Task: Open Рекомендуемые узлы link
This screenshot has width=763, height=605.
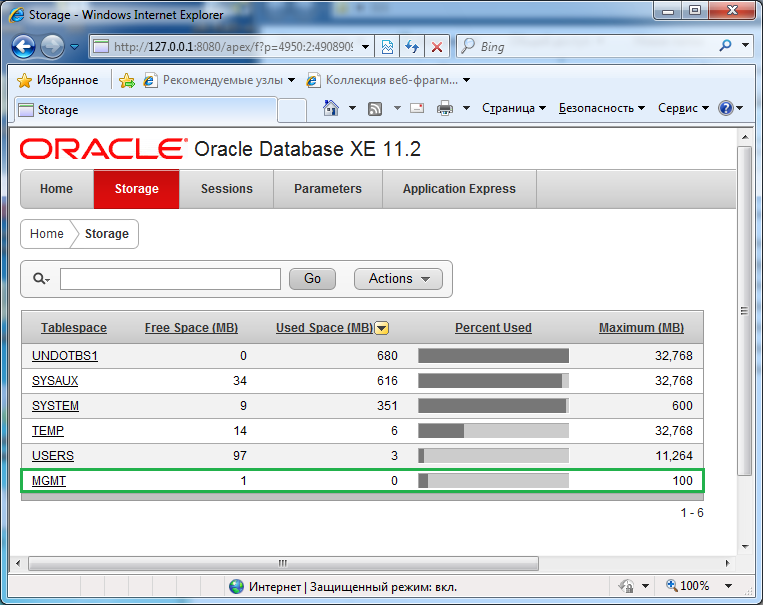Action: click(x=219, y=80)
